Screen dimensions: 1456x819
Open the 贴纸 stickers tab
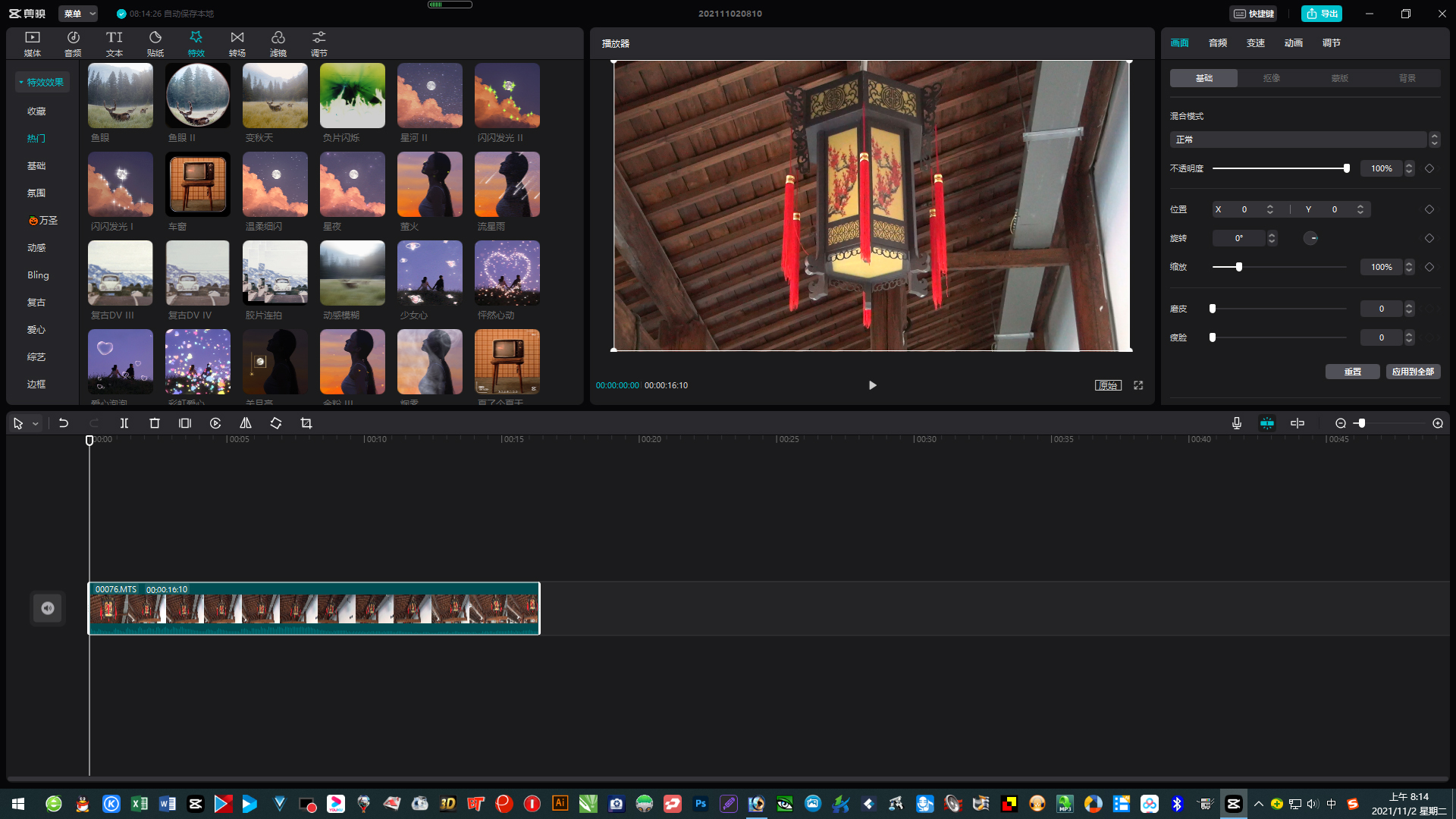155,43
